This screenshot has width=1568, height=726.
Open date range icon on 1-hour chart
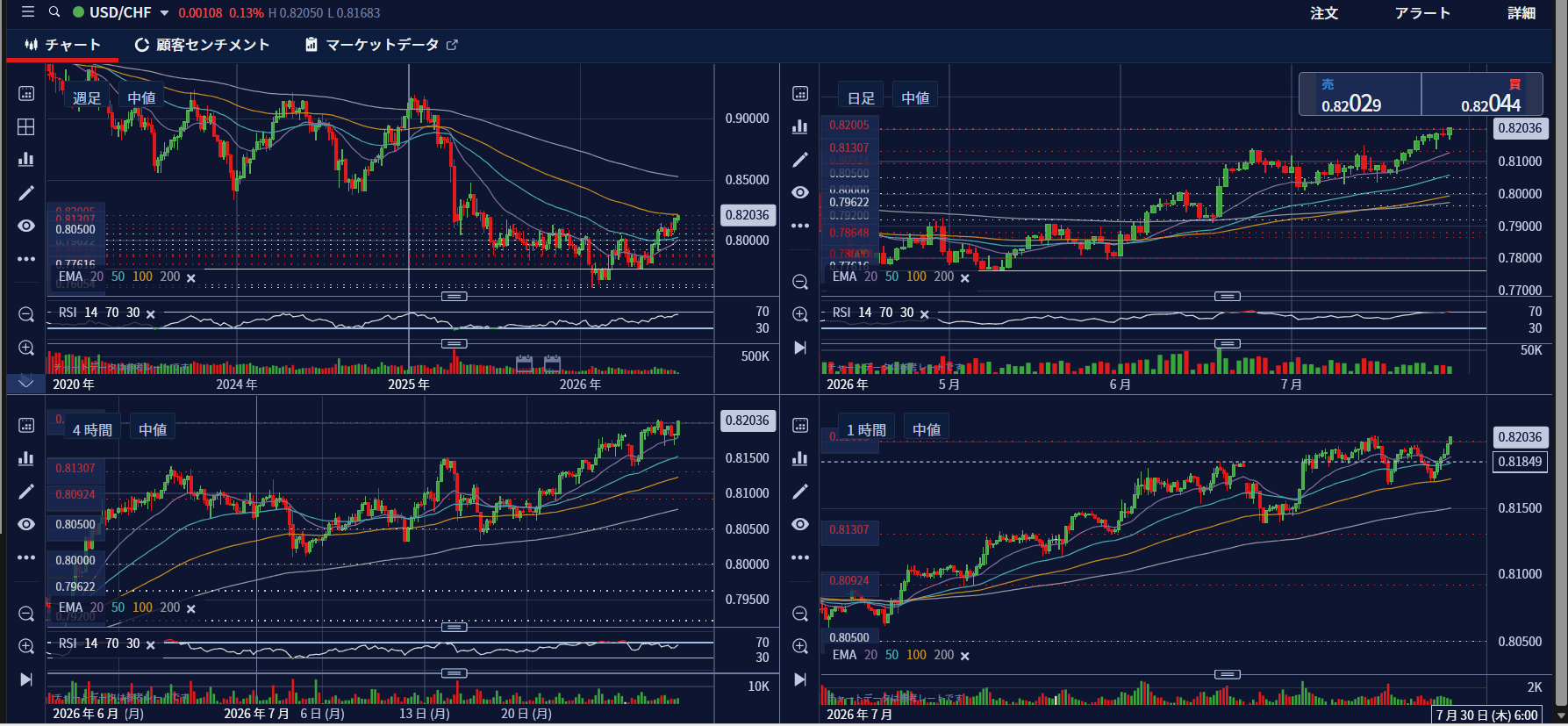point(800,425)
